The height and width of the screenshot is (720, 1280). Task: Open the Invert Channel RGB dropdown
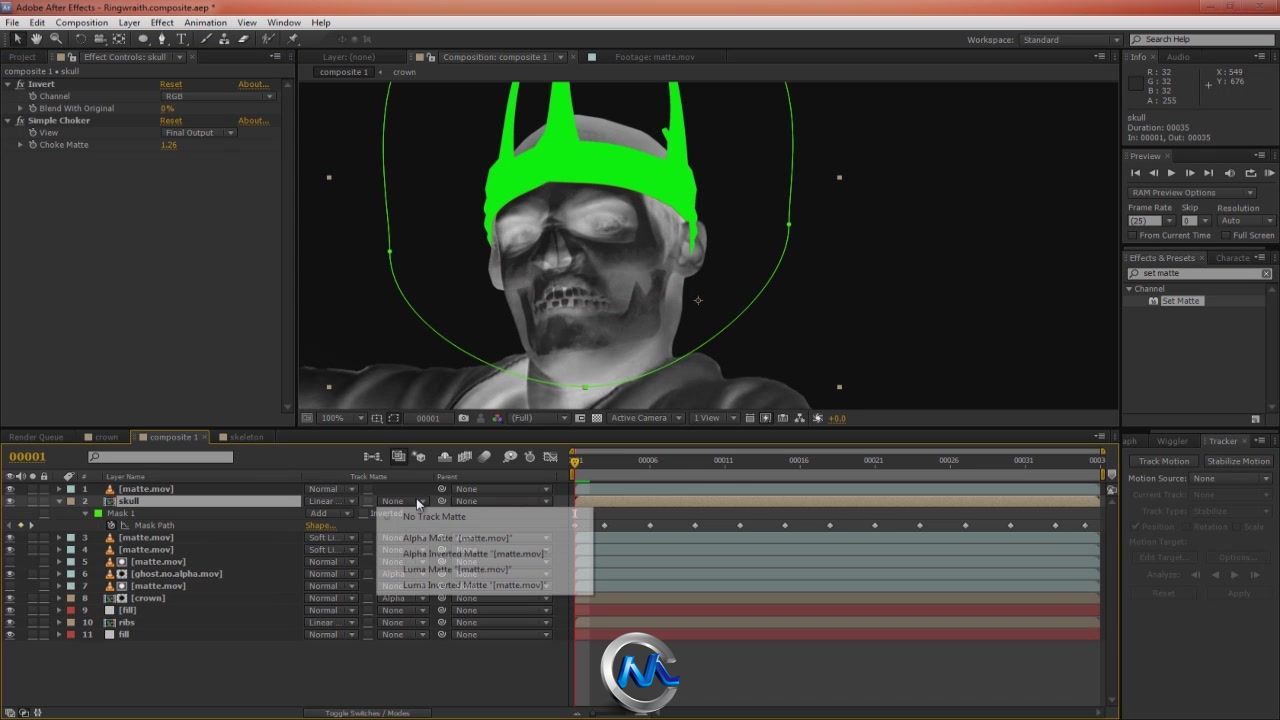point(218,96)
